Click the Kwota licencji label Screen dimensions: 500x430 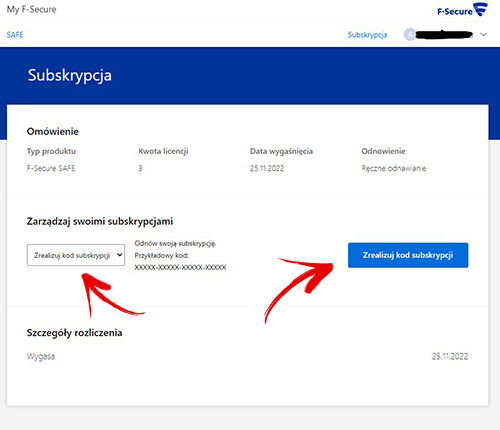pyautogui.click(x=163, y=151)
